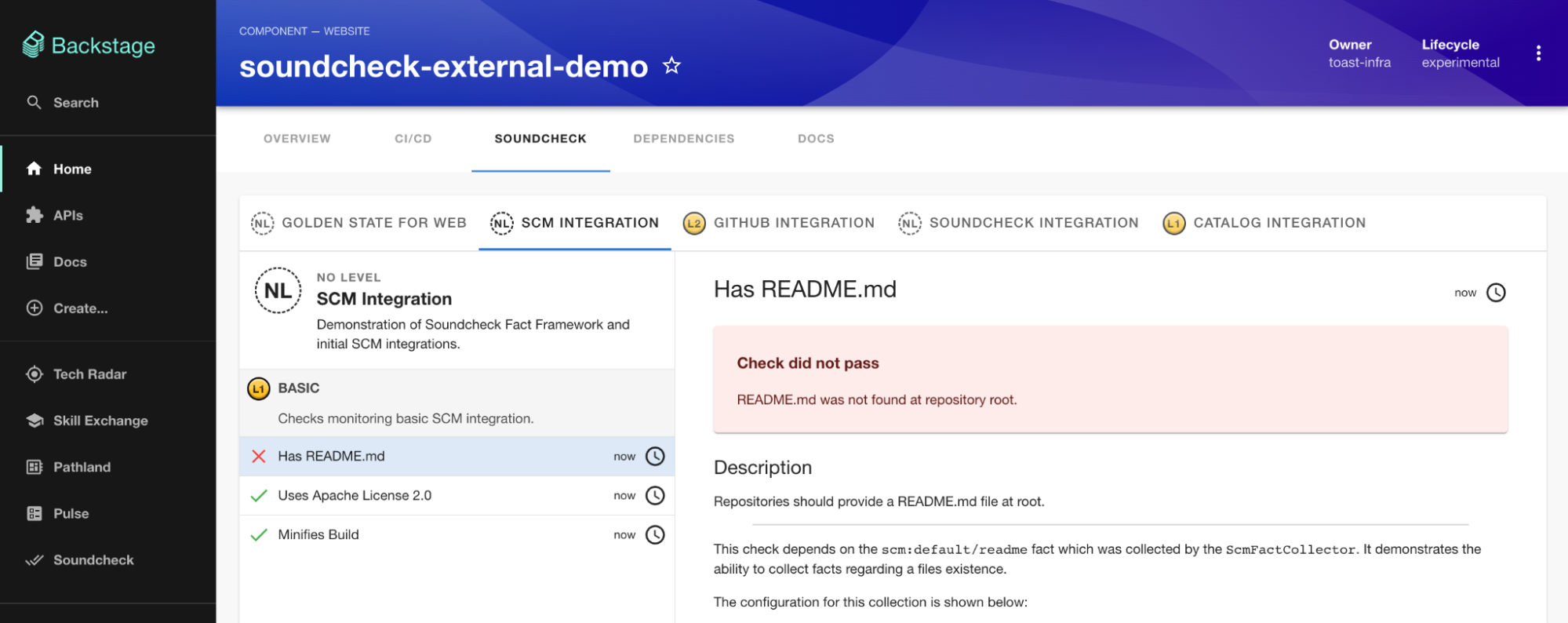
Task: Click 'README.md was not found' message
Action: [x=877, y=400]
